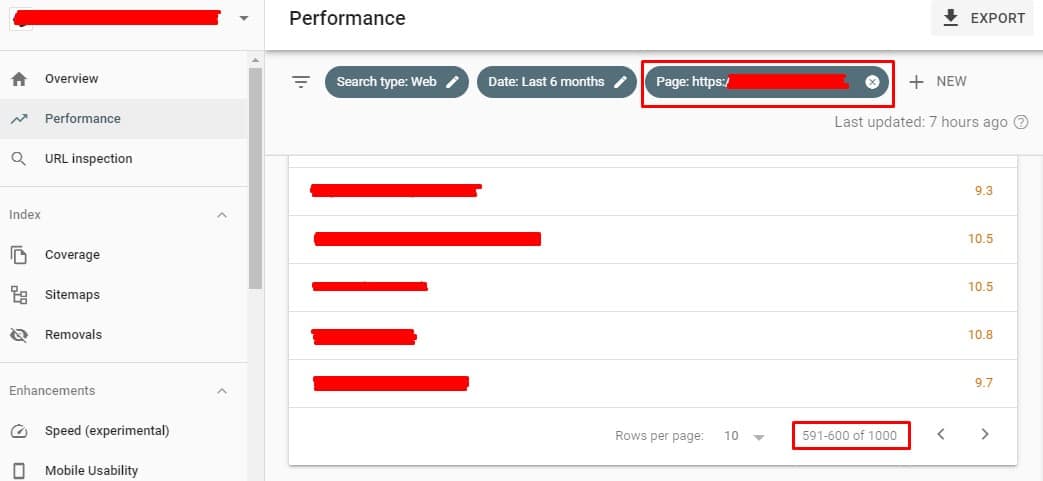Go to the previous page of results
1043x481 pixels.
pyautogui.click(x=941, y=434)
